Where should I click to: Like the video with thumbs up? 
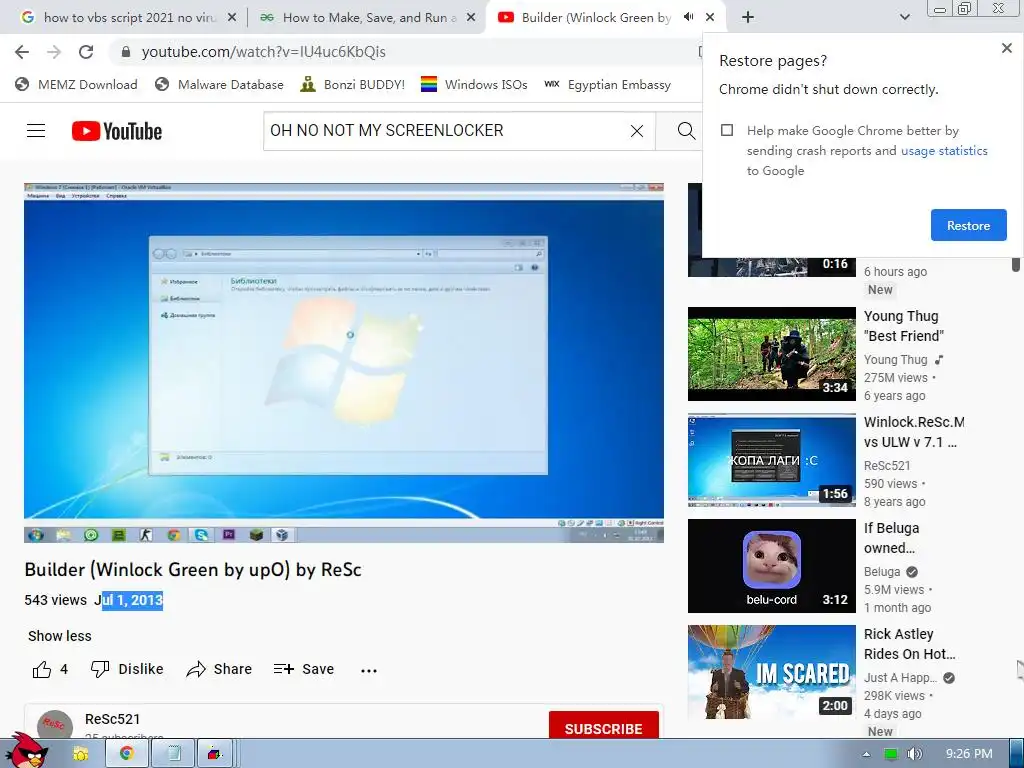(42, 669)
